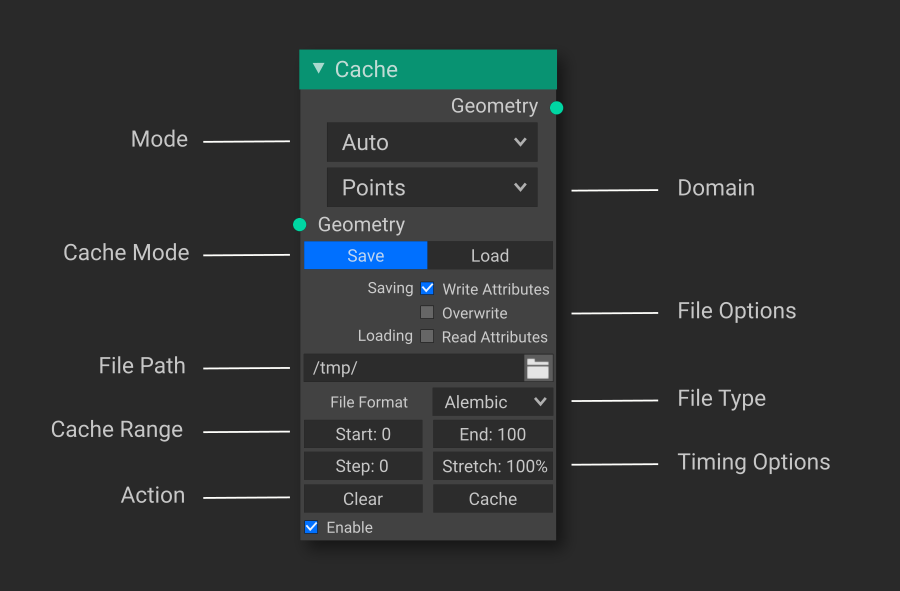This screenshot has width=900, height=591.
Task: Click the Start: 0 frame field
Action: click(363, 434)
